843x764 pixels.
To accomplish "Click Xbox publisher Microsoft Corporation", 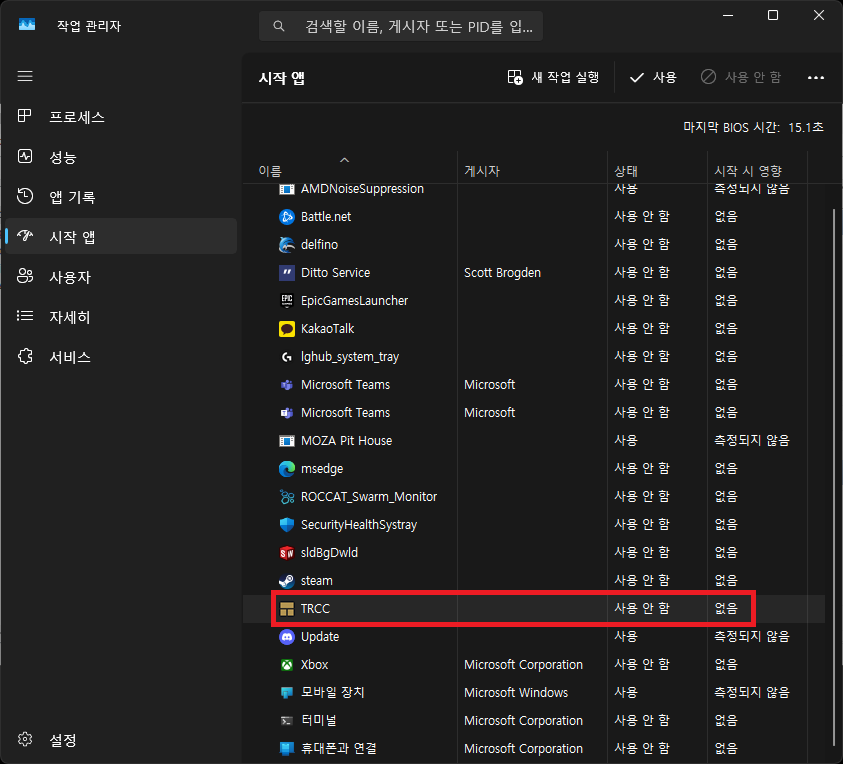I will point(523,665).
